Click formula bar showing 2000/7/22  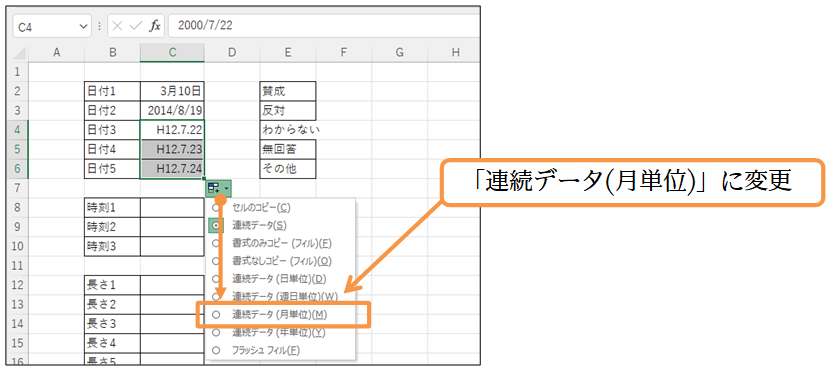(323, 26)
